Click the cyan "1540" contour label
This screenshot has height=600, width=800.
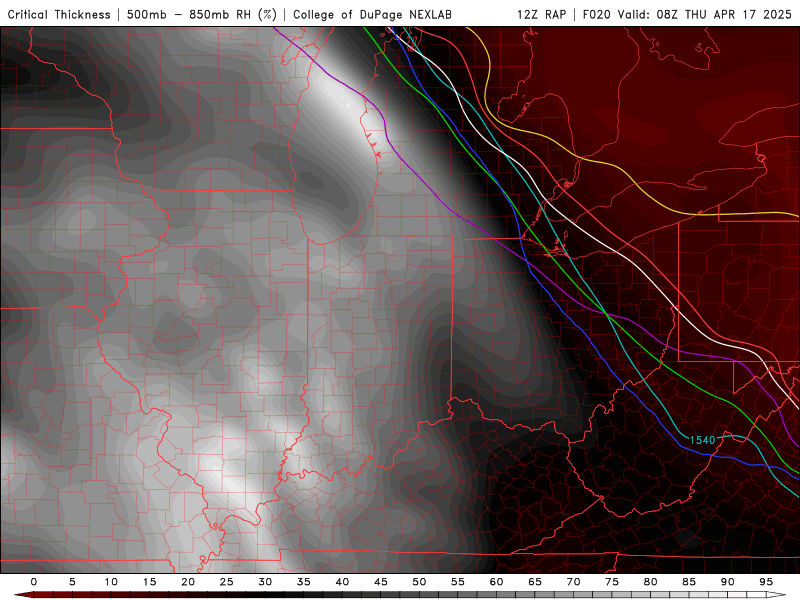(702, 440)
